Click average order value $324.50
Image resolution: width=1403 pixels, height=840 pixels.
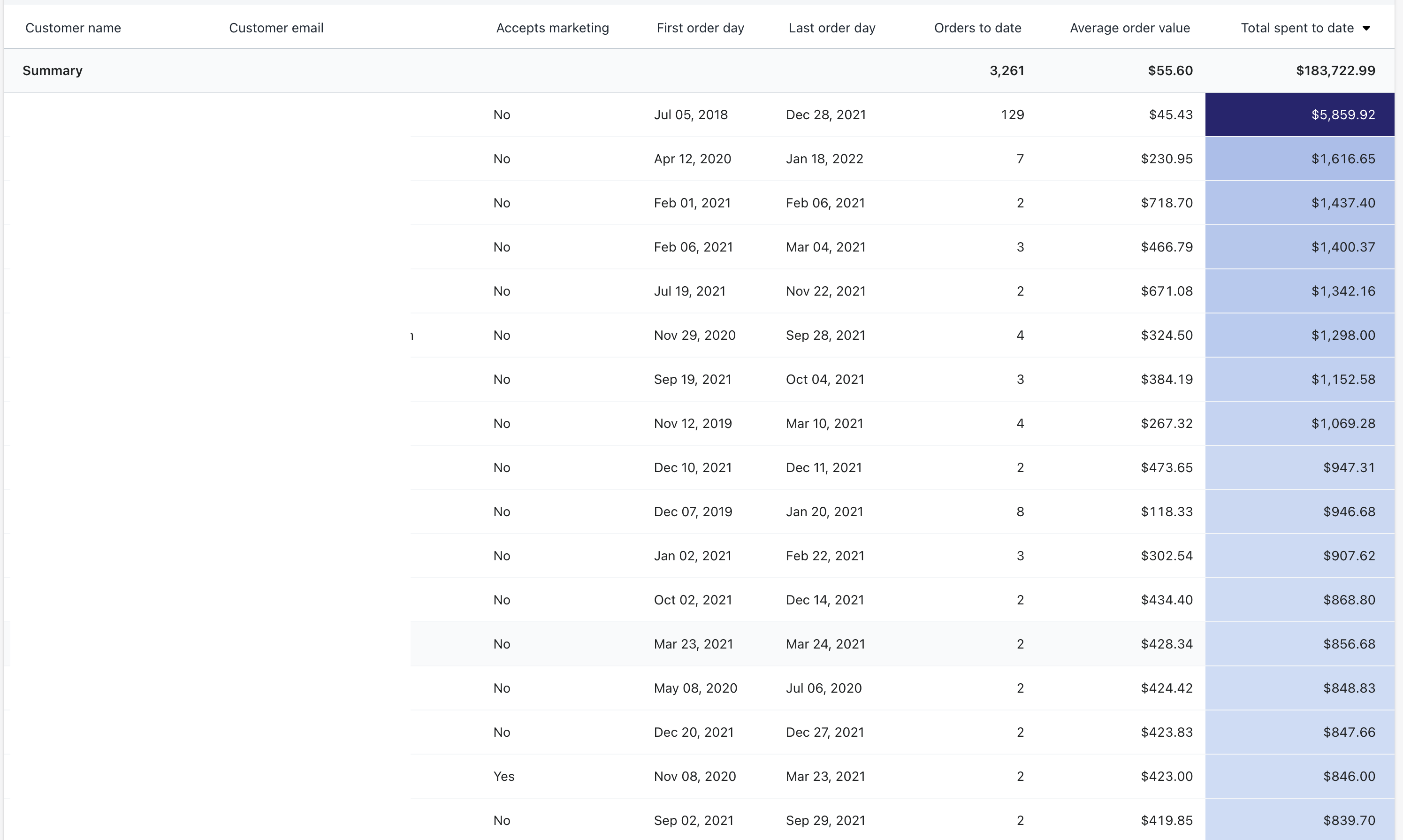(1167, 336)
